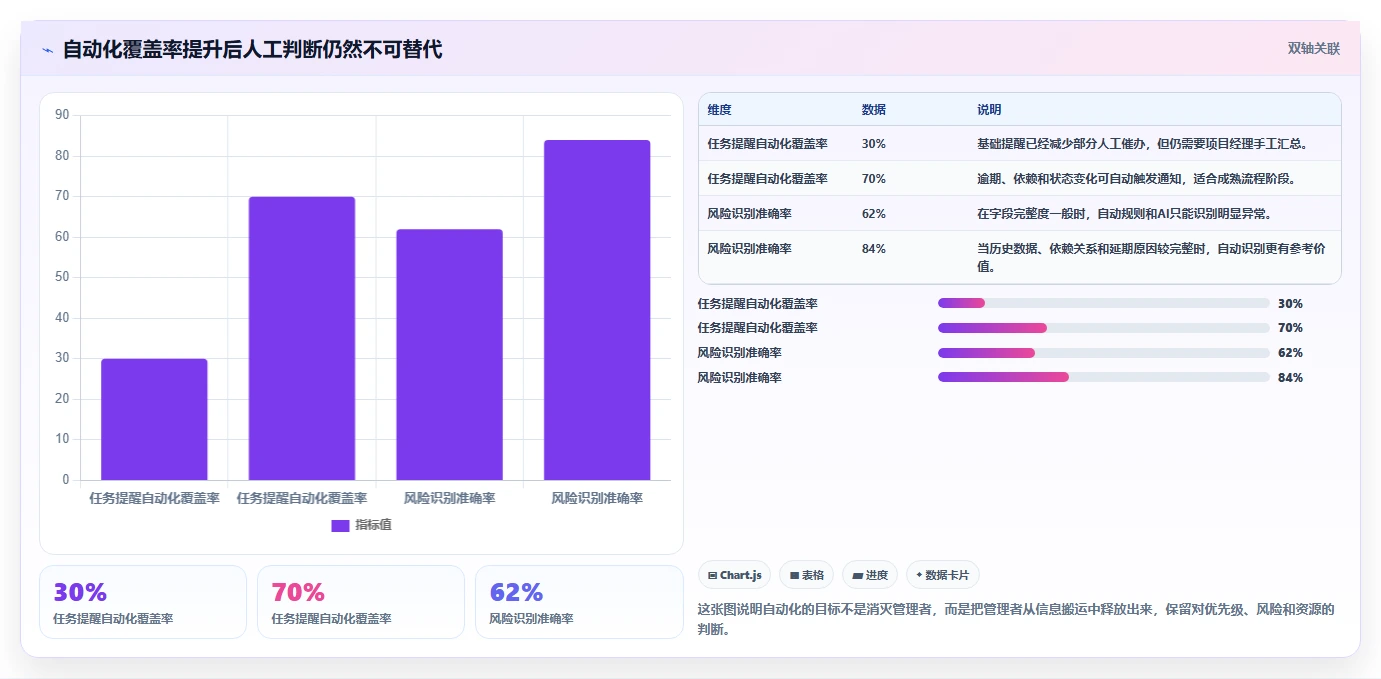
Task: Click the Chart.js chip
Action: pyautogui.click(x=734, y=575)
